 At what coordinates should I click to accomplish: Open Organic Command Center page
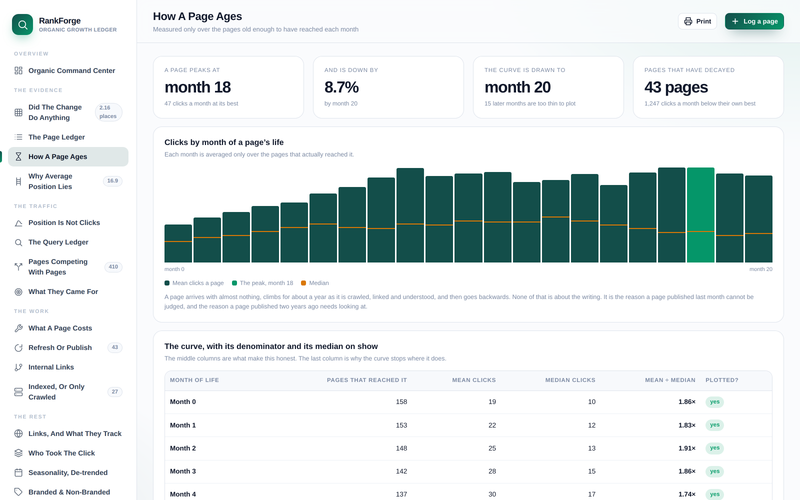pyautogui.click(x=68, y=70)
